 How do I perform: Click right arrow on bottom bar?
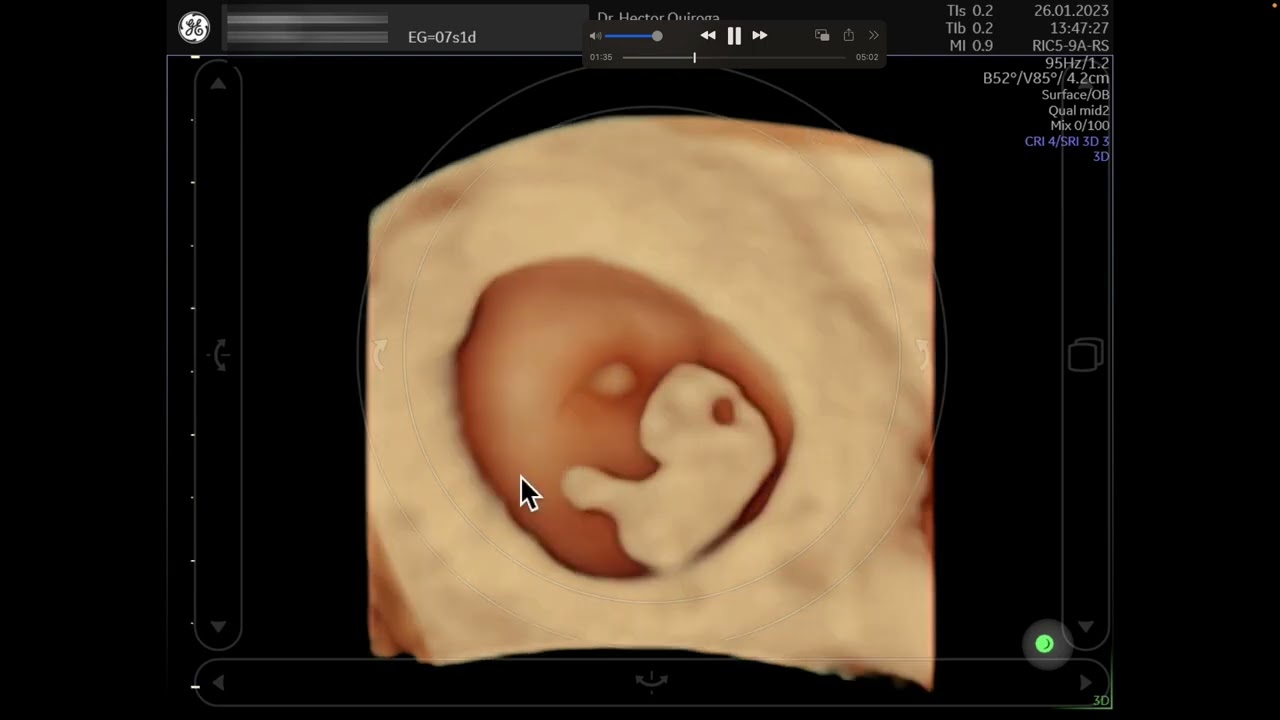[1085, 682]
